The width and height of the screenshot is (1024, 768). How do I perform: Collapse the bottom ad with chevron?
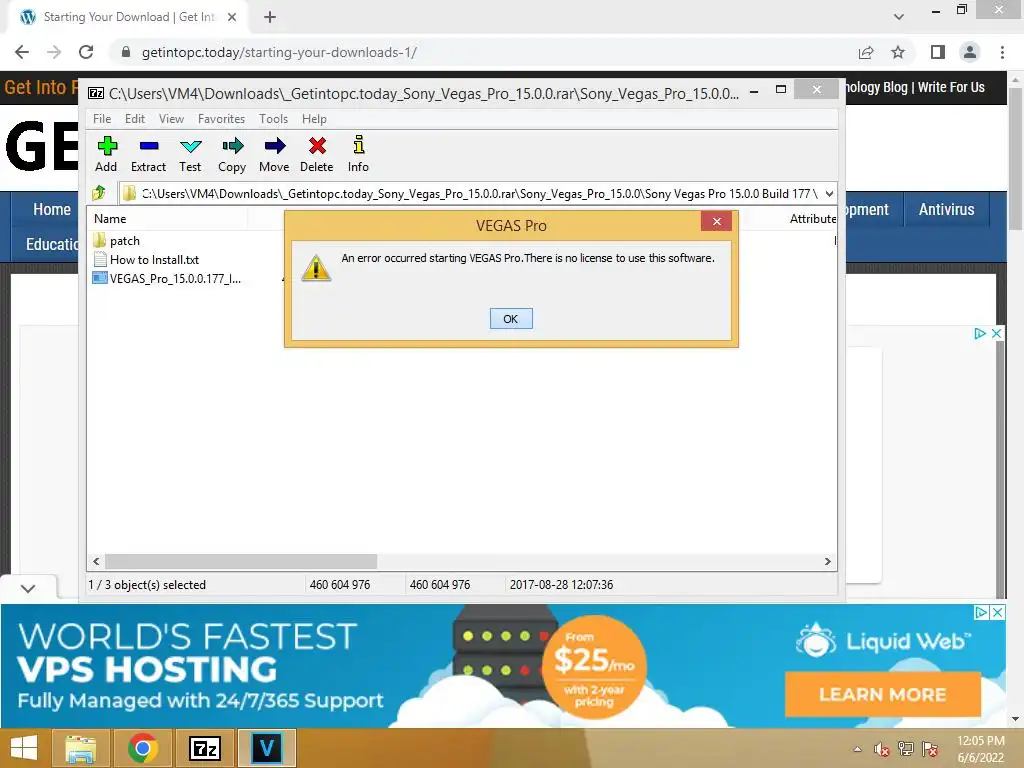[x=27, y=588]
